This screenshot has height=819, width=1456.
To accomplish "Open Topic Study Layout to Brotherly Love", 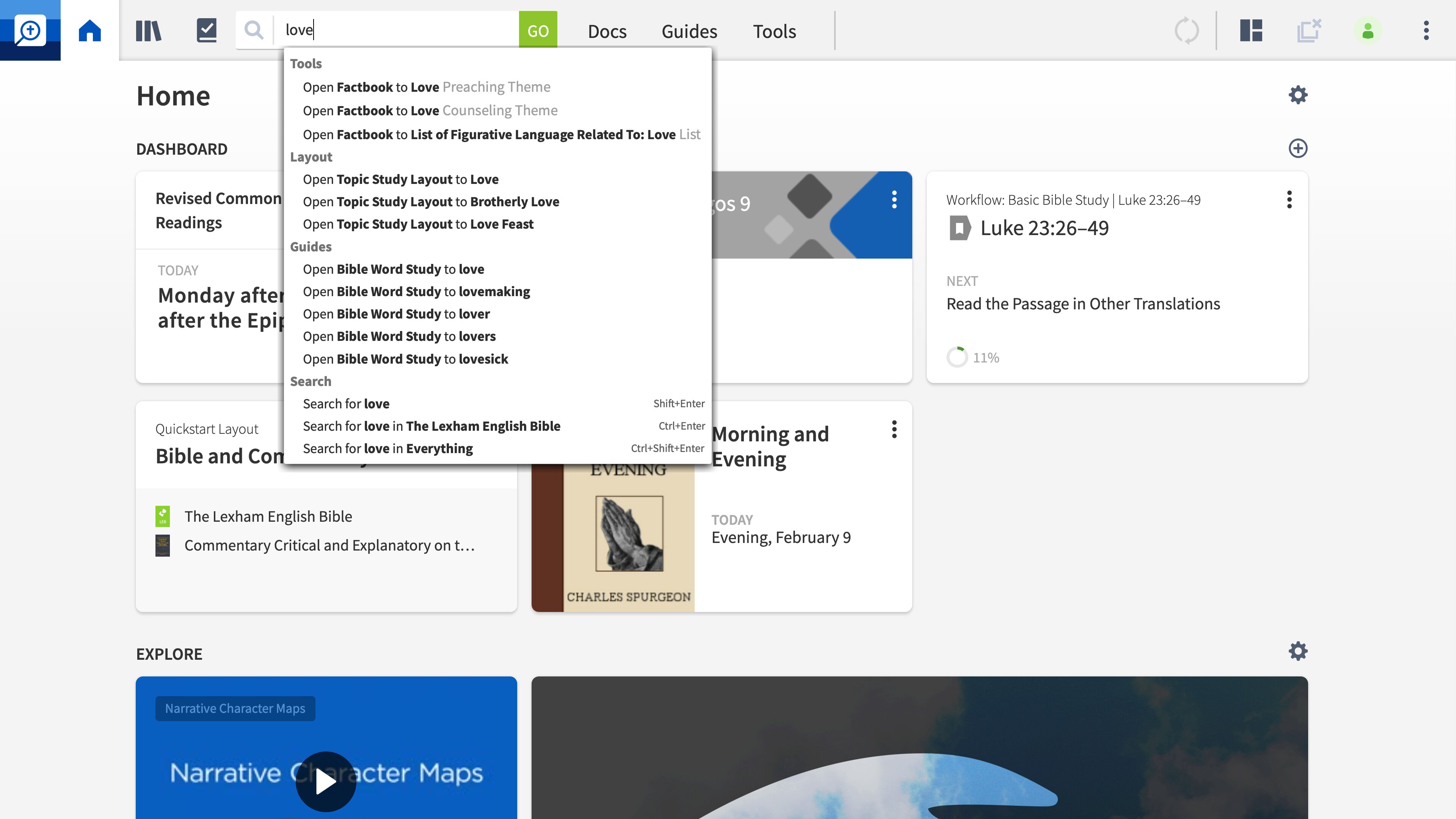I will coord(498,202).
